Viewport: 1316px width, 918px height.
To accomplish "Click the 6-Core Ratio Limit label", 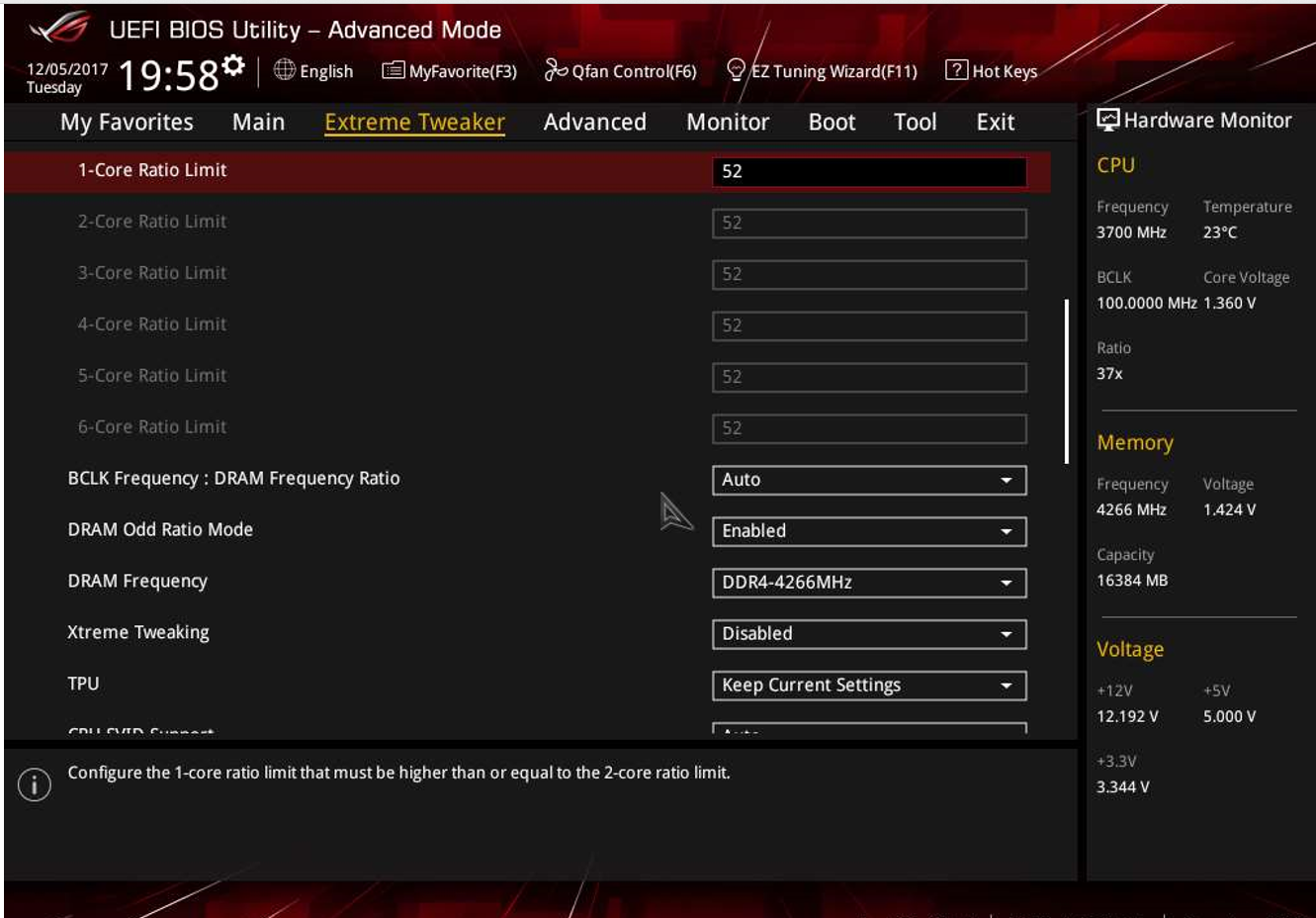I will click(x=152, y=427).
